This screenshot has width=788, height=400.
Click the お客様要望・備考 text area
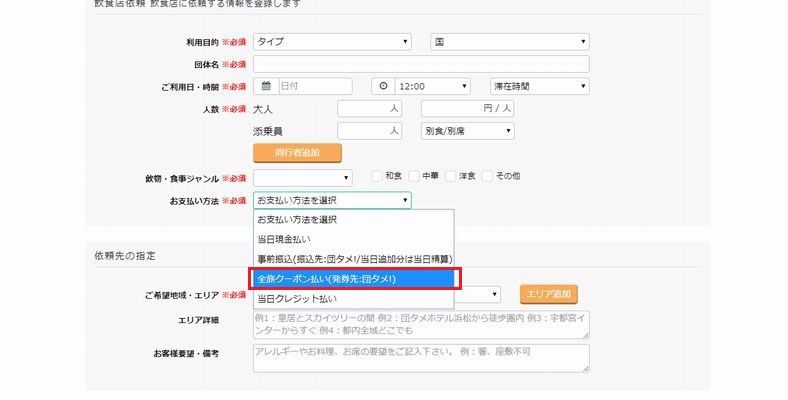coord(421,358)
